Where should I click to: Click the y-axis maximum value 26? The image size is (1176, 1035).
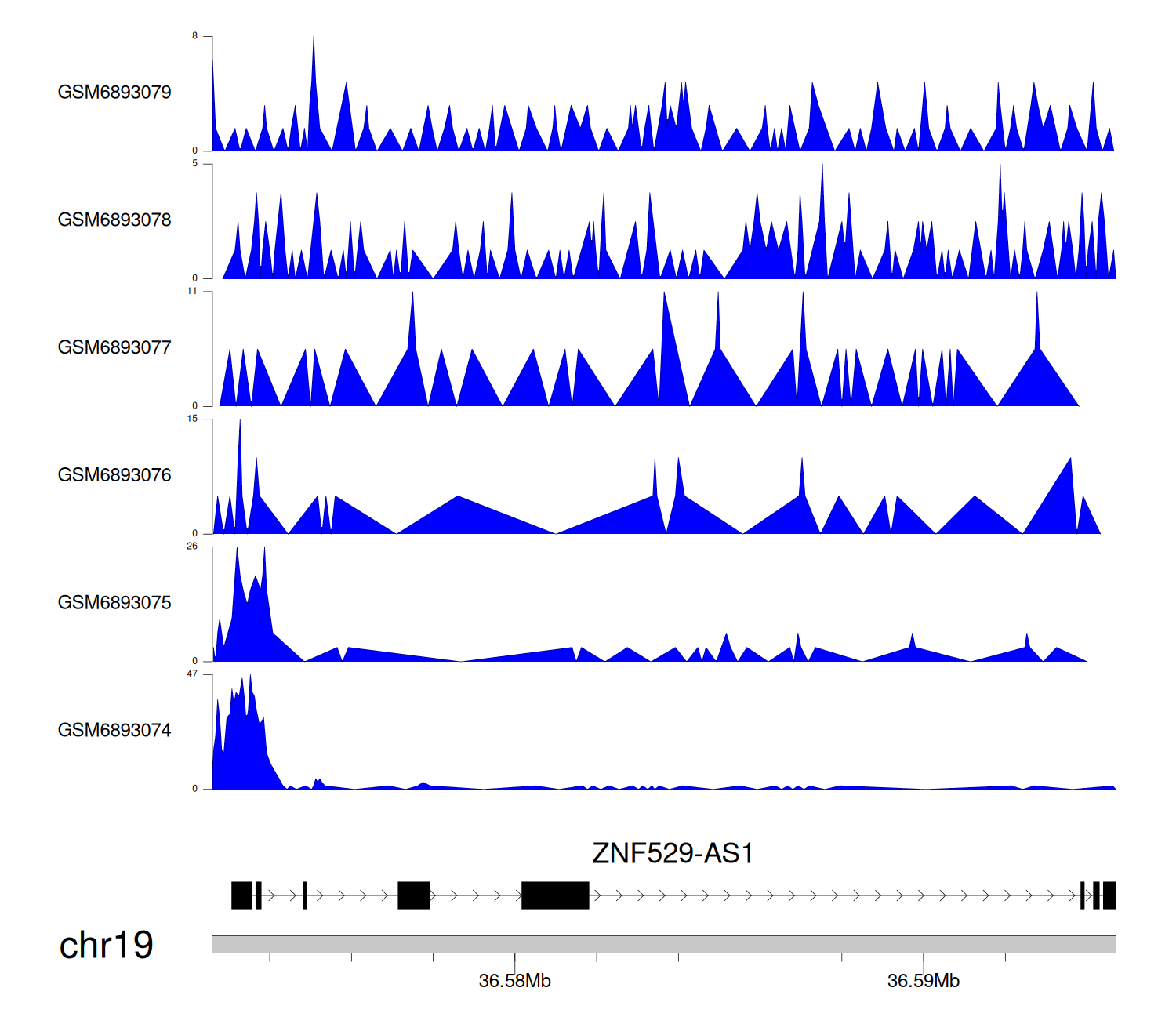[x=192, y=547]
